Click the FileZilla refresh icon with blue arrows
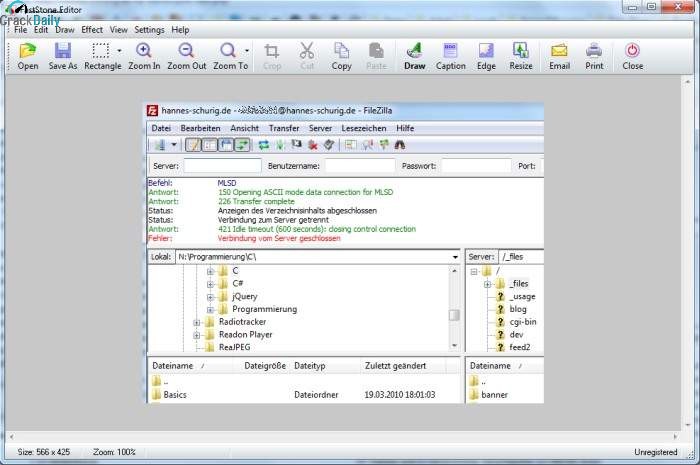 tap(264, 145)
